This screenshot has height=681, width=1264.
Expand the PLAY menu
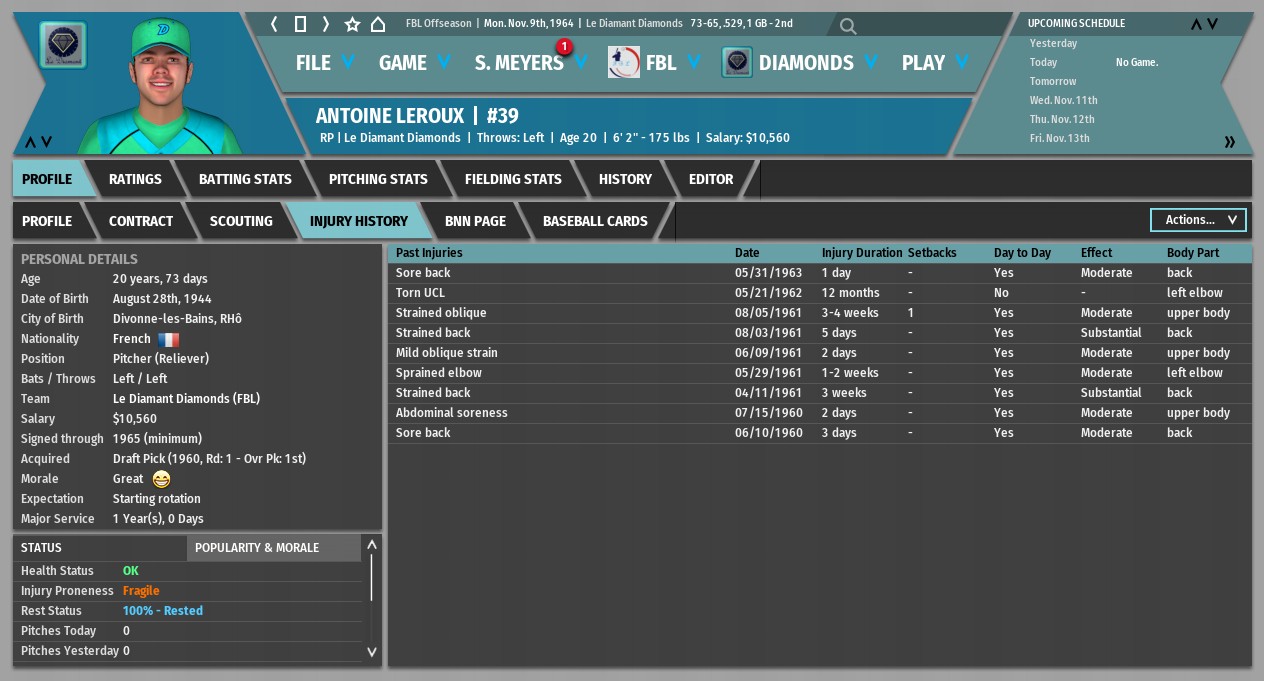click(x=935, y=63)
